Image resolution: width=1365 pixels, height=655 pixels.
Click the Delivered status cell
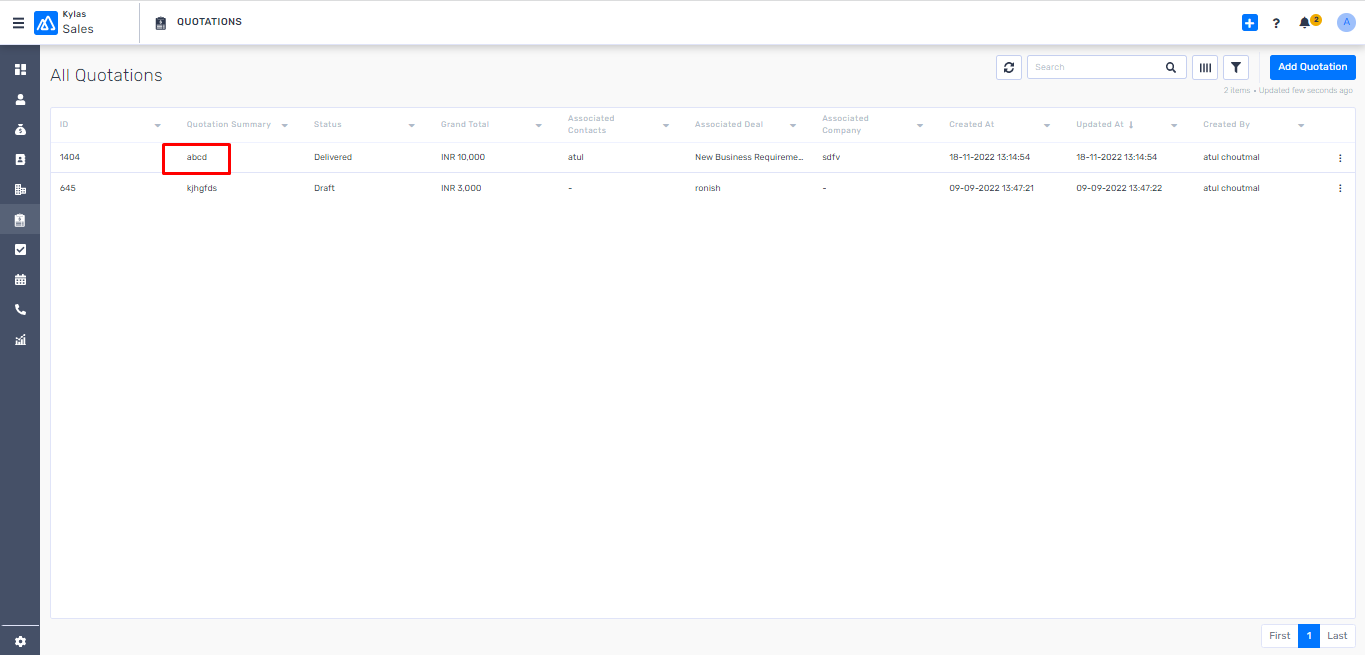[x=333, y=158]
